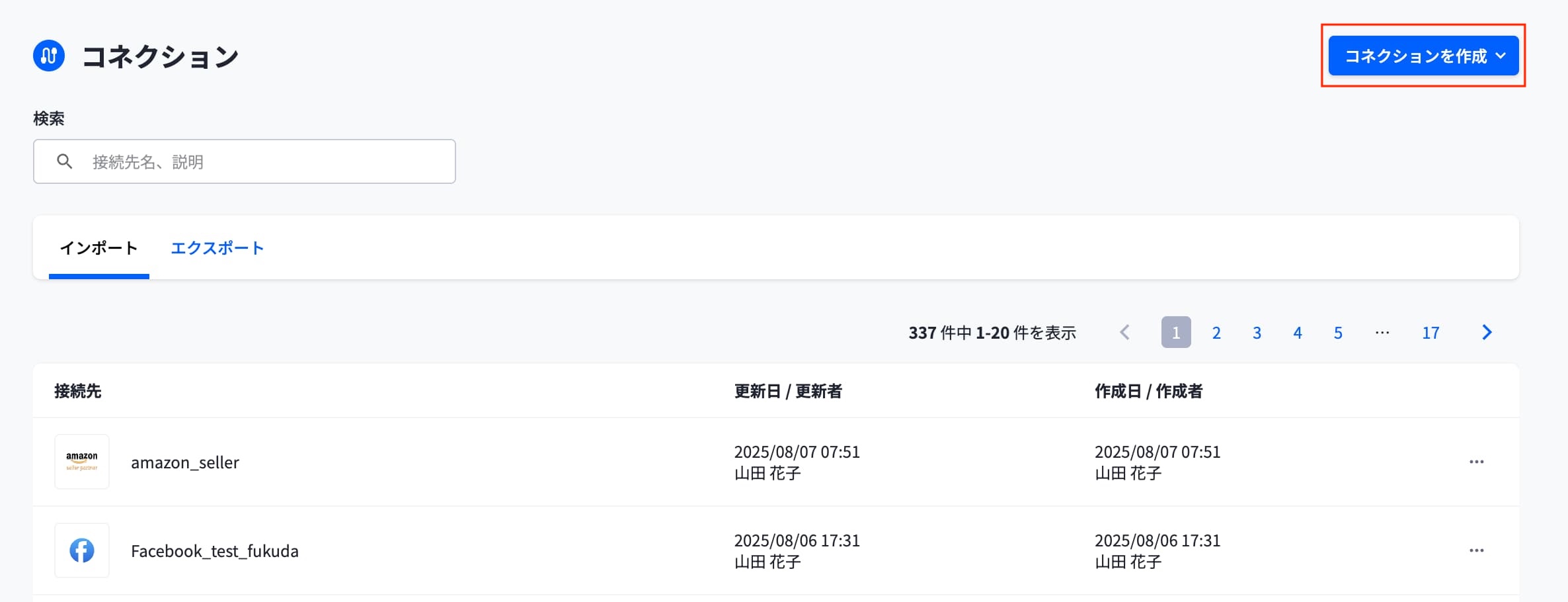The height and width of the screenshot is (602, 1568).
Task: Select インポート tab
Action: (98, 248)
